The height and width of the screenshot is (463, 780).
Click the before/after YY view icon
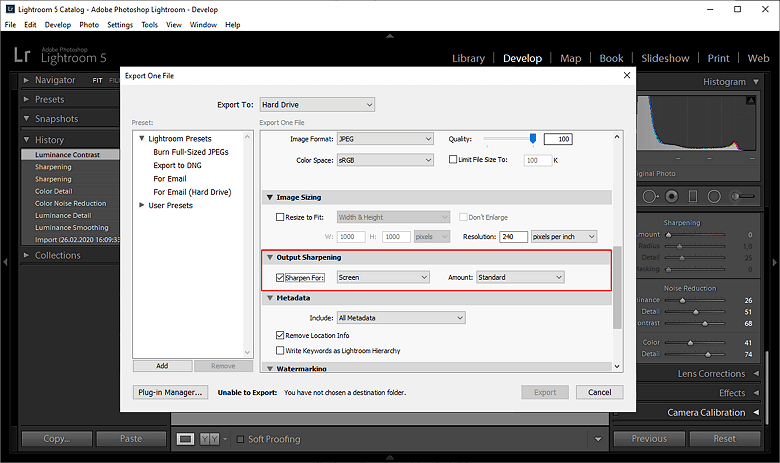[x=209, y=439]
